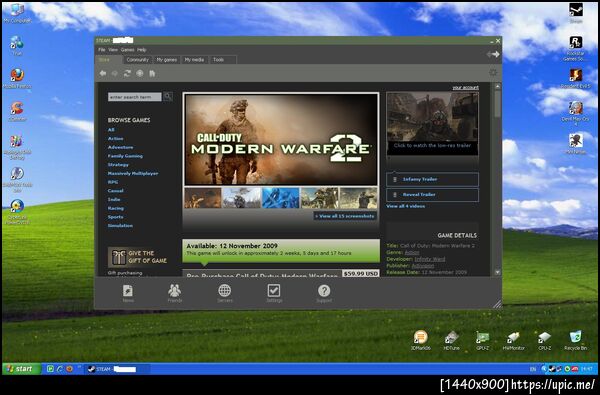Image resolution: width=600 pixels, height=395 pixels.
Task: Open Support from the Steam bottom bar
Action: [x=324, y=294]
